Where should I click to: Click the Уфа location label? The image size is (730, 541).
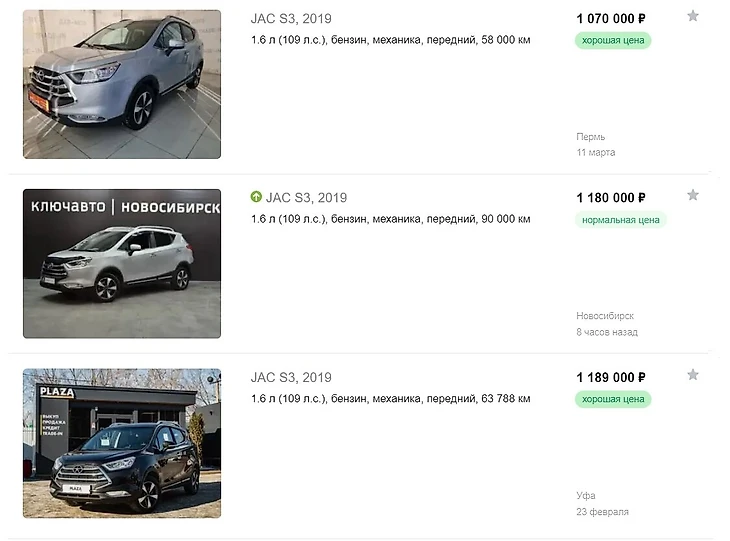[x=586, y=496]
